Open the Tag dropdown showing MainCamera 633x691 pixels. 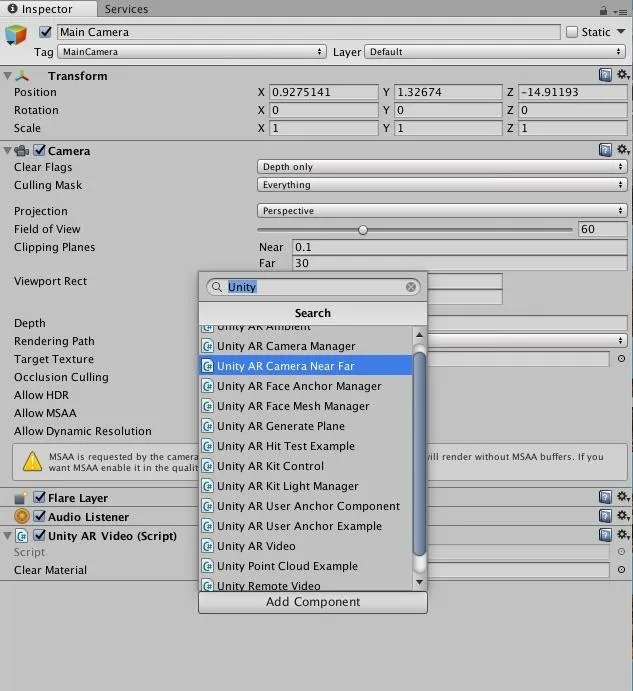click(x=192, y=52)
